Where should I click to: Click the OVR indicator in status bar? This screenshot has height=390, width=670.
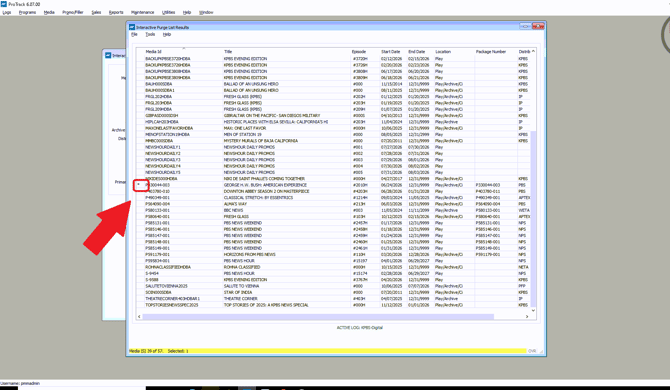[x=532, y=351]
